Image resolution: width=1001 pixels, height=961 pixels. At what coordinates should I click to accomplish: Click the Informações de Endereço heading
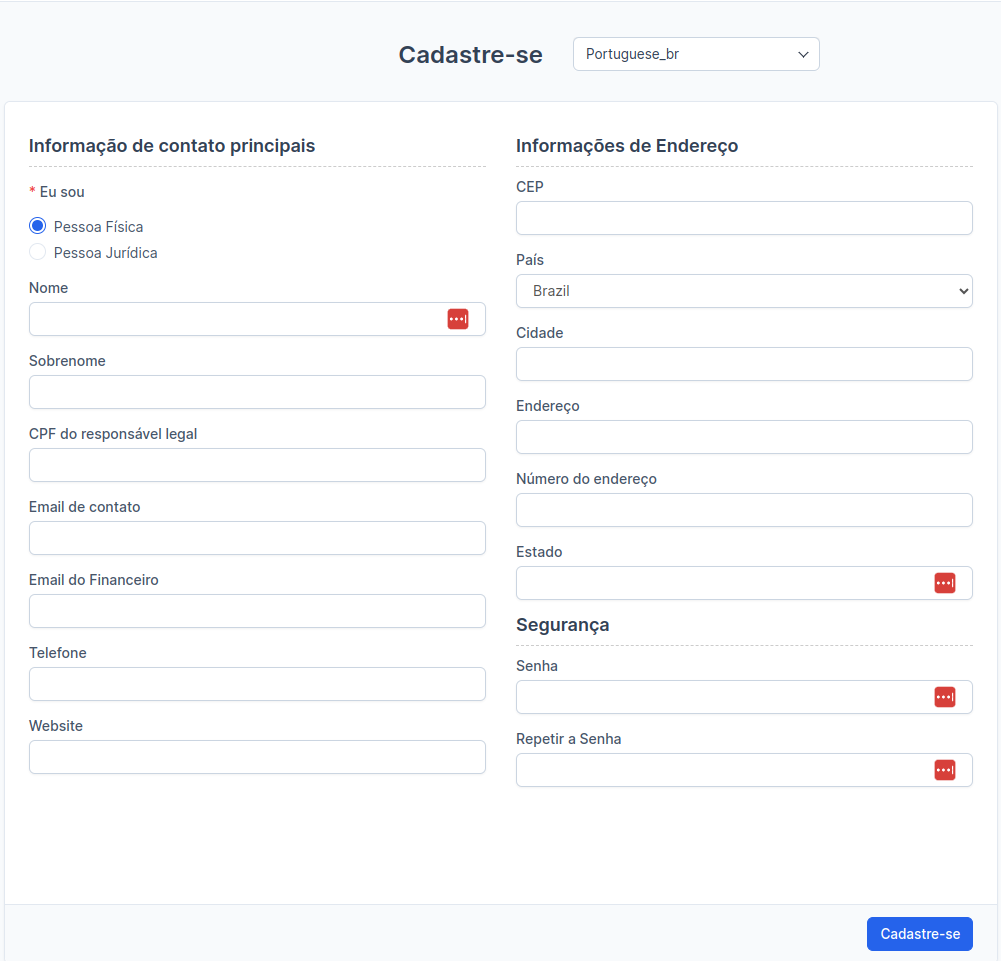coord(627,145)
